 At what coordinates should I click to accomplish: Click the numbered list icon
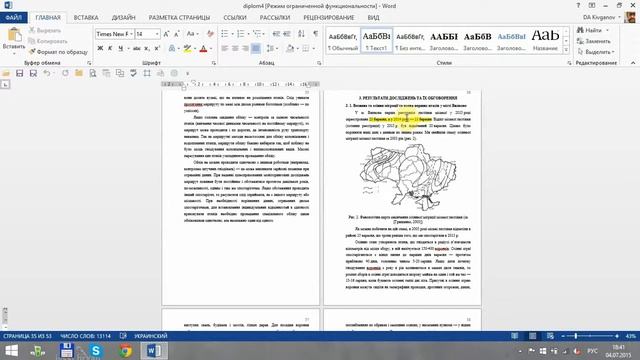[240, 34]
